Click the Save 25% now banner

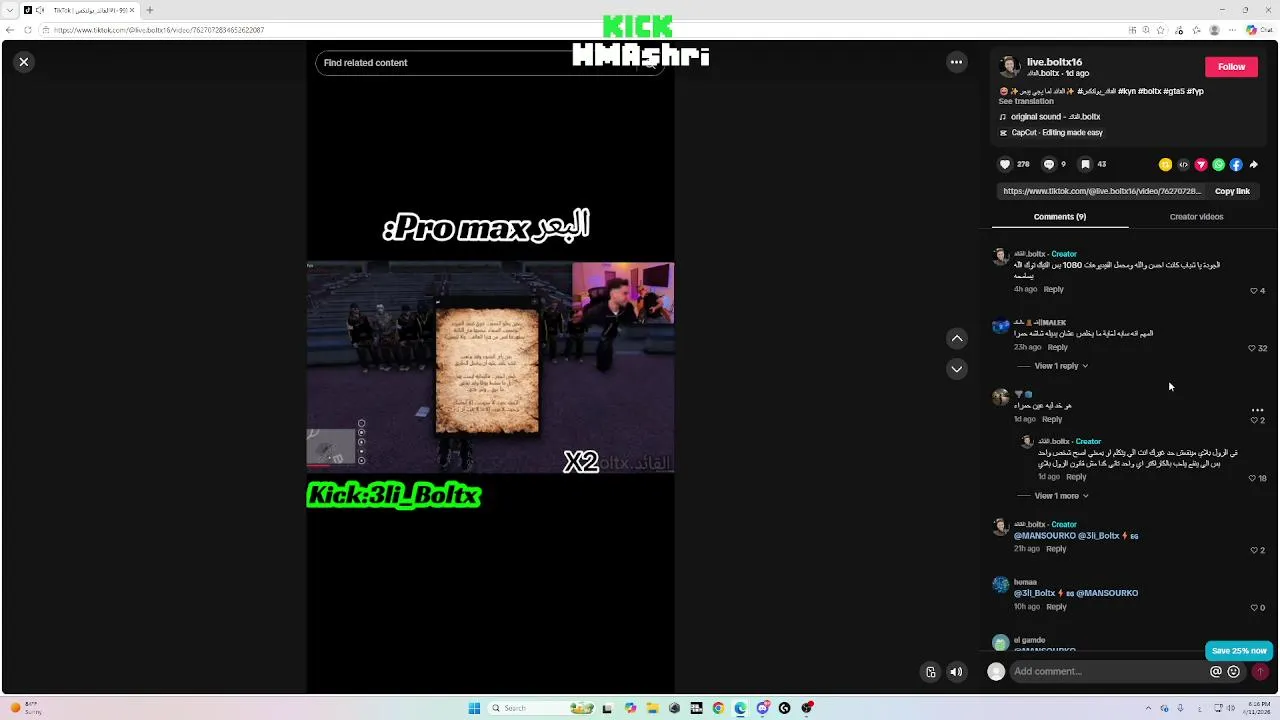pos(1239,651)
